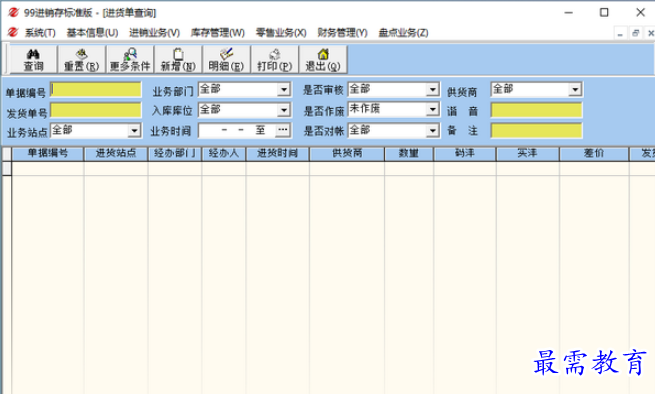Open the 盘点业务(Z) menu
The image size is (655, 394).
403,33
